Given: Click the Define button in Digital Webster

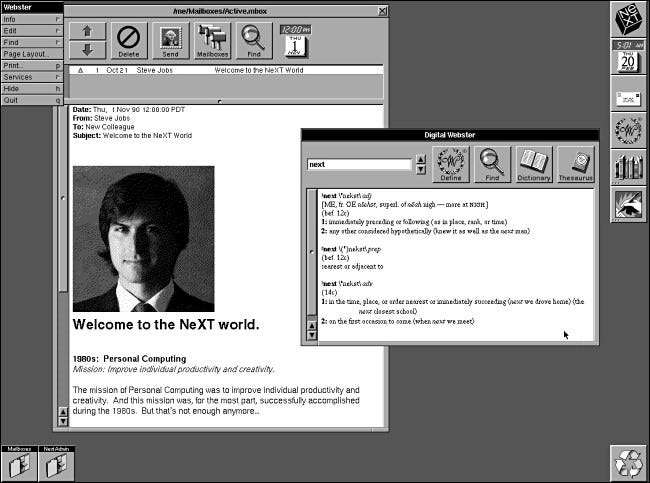Looking at the screenshot, I should coord(451,164).
